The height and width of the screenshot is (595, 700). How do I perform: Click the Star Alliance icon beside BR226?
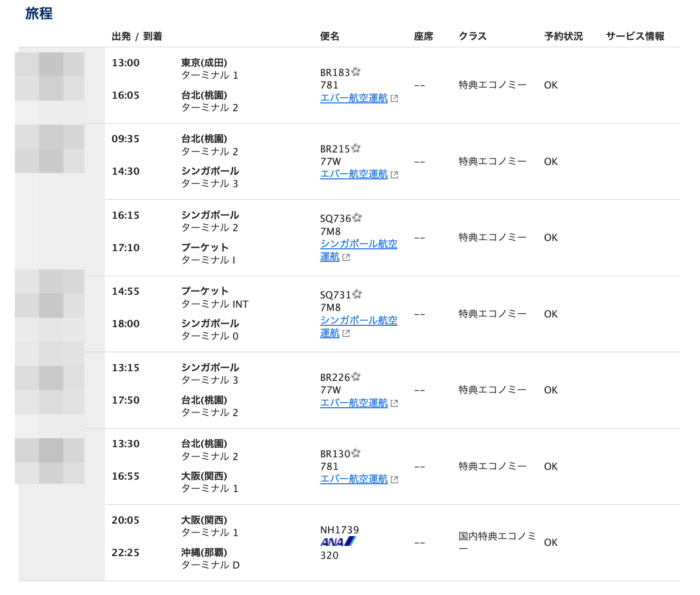(x=356, y=377)
